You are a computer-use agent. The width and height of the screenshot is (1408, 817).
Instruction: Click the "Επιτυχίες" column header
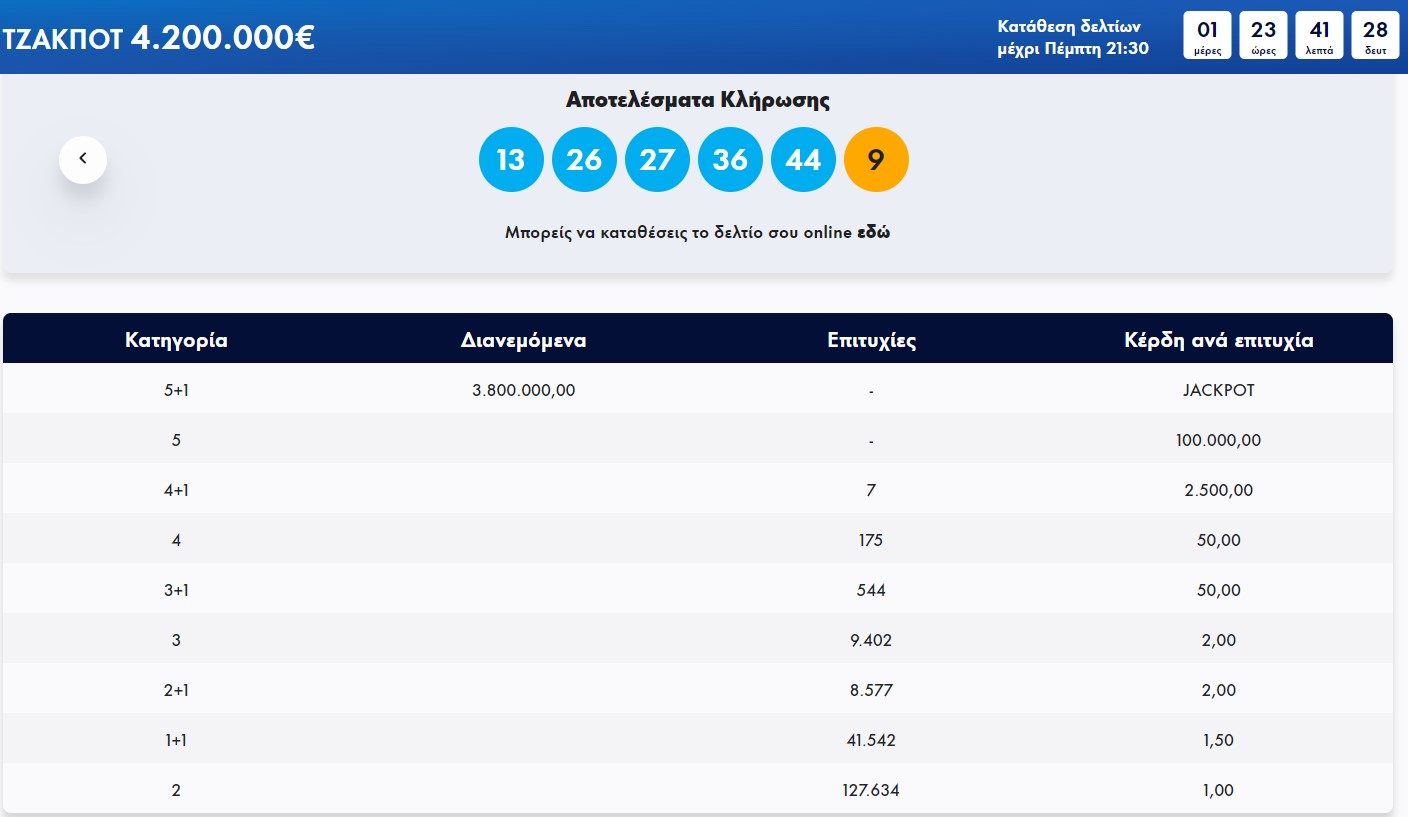point(872,340)
